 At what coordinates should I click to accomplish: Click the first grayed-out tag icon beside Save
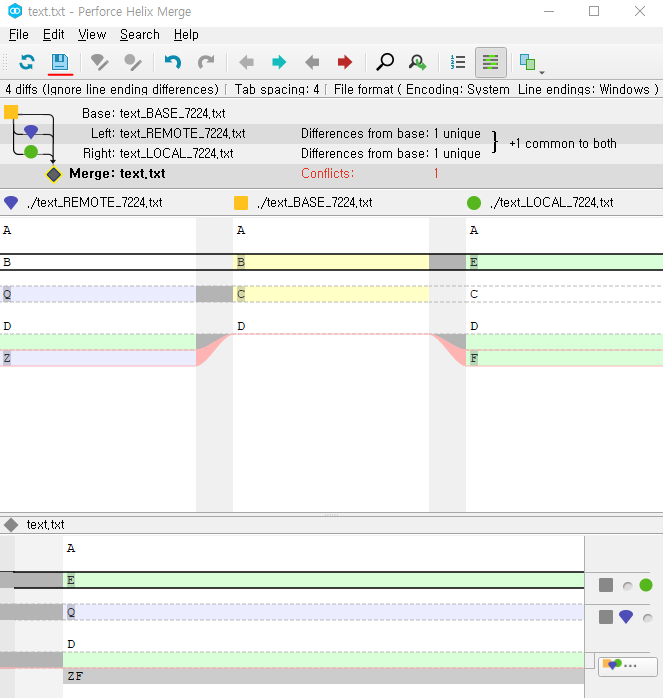(x=100, y=62)
